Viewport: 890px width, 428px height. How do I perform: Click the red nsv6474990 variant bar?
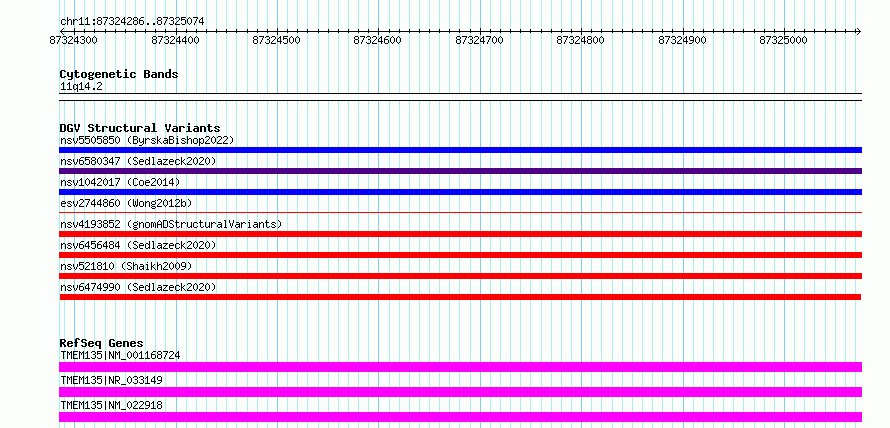coord(460,297)
